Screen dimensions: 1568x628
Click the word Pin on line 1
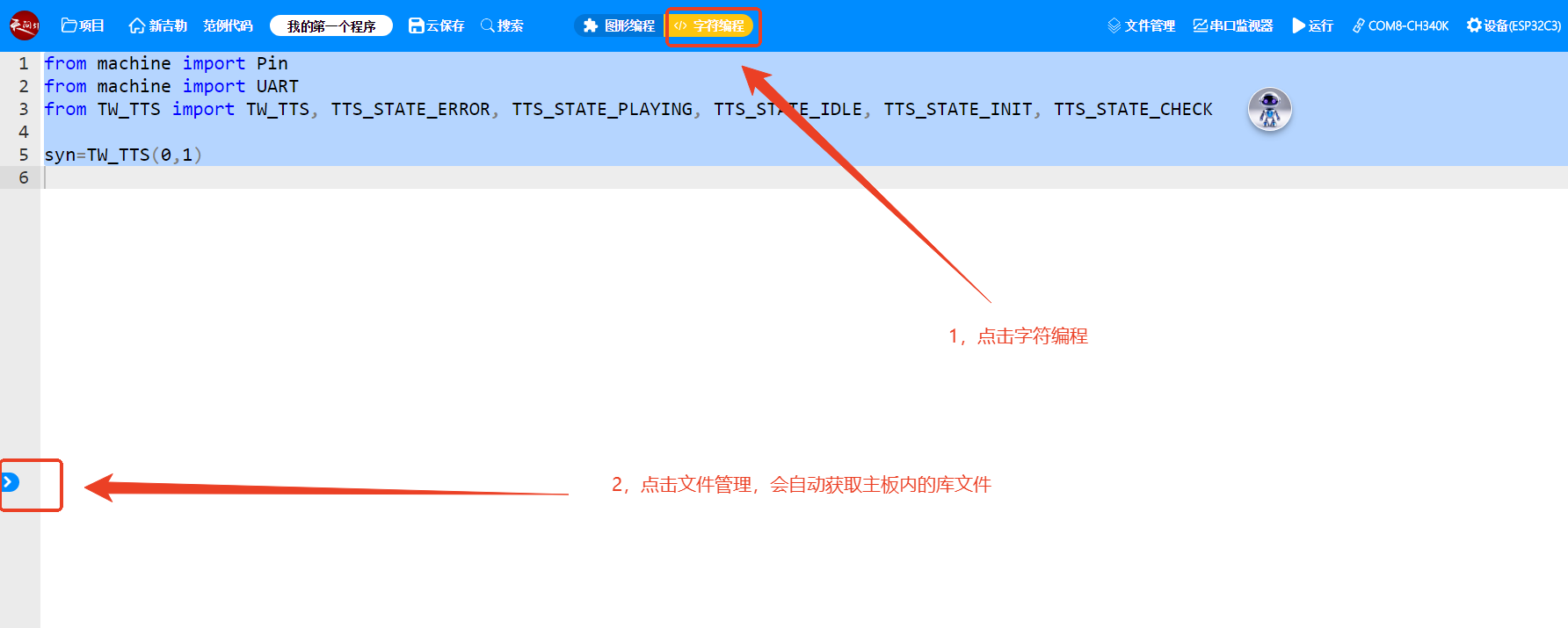click(x=272, y=63)
